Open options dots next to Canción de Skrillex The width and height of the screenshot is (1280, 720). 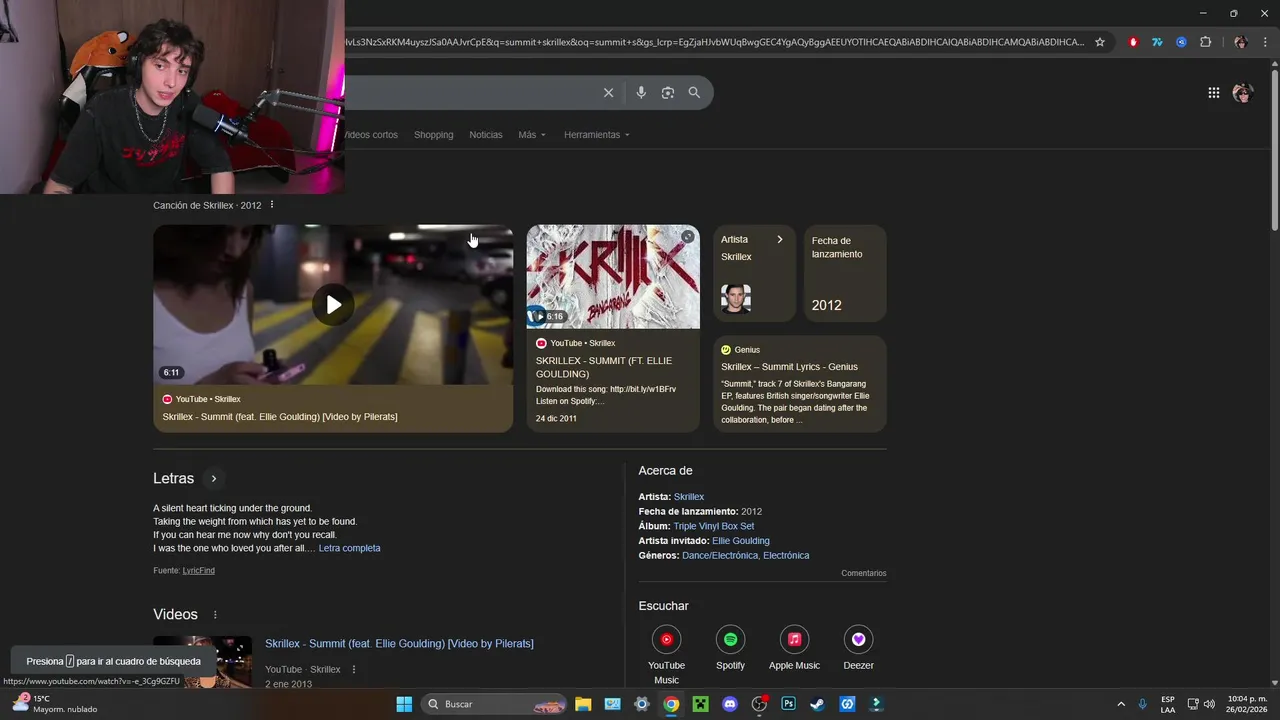[272, 205]
